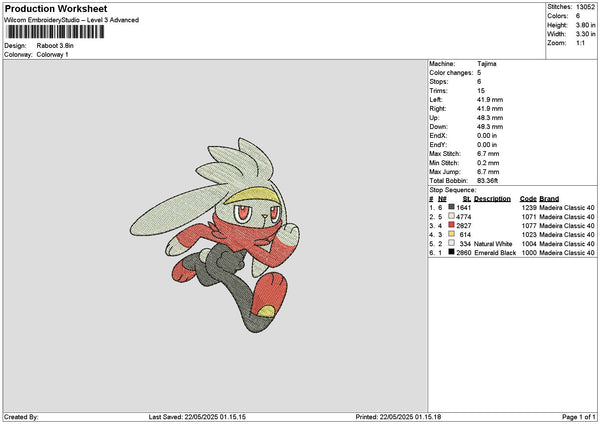Click the Natural White swatch in row 5
The width and height of the screenshot is (600, 424).
[x=452, y=243]
